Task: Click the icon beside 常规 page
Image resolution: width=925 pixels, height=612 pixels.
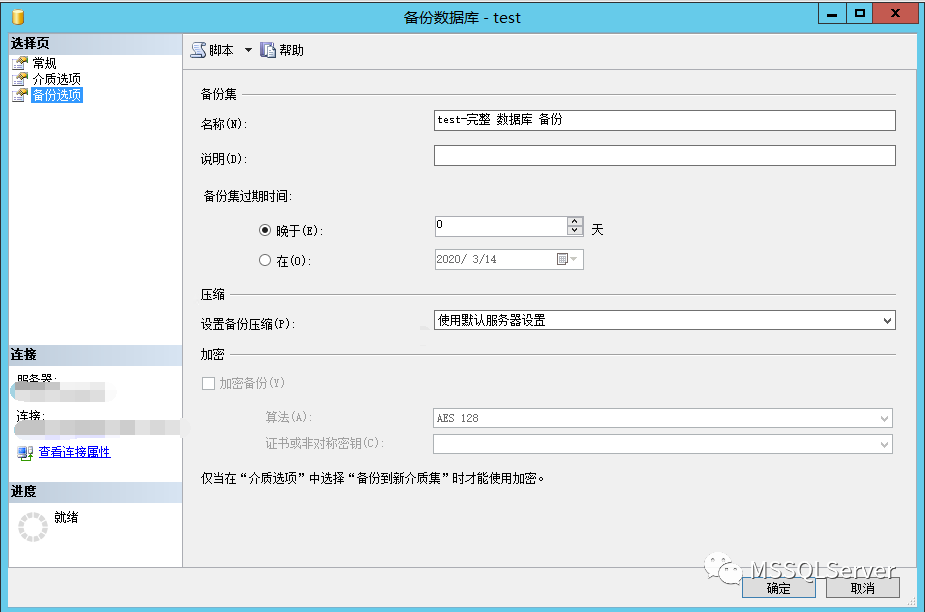Action: (x=21, y=63)
